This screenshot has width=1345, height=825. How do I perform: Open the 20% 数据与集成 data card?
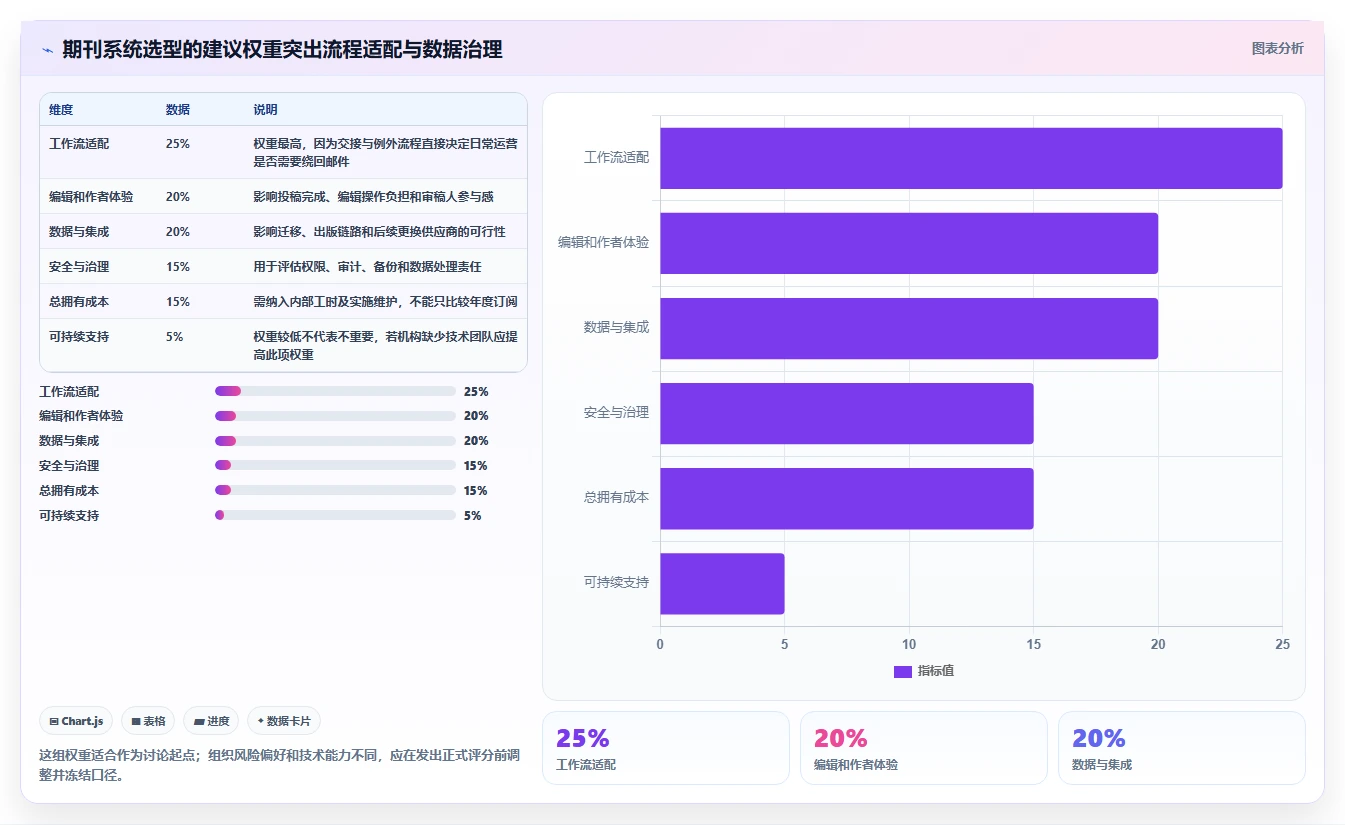pyautogui.click(x=1181, y=748)
